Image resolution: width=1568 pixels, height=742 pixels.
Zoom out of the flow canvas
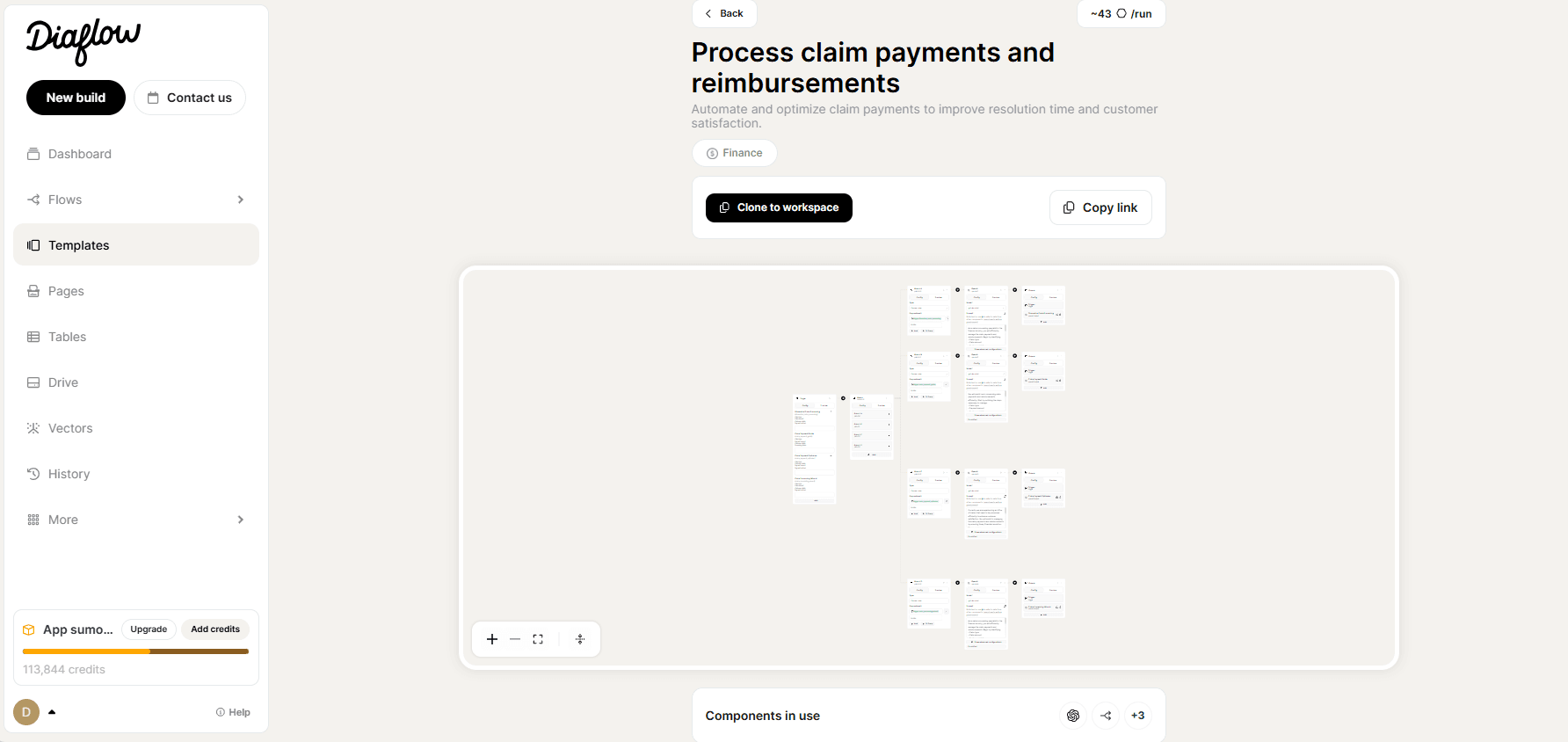[x=515, y=639]
